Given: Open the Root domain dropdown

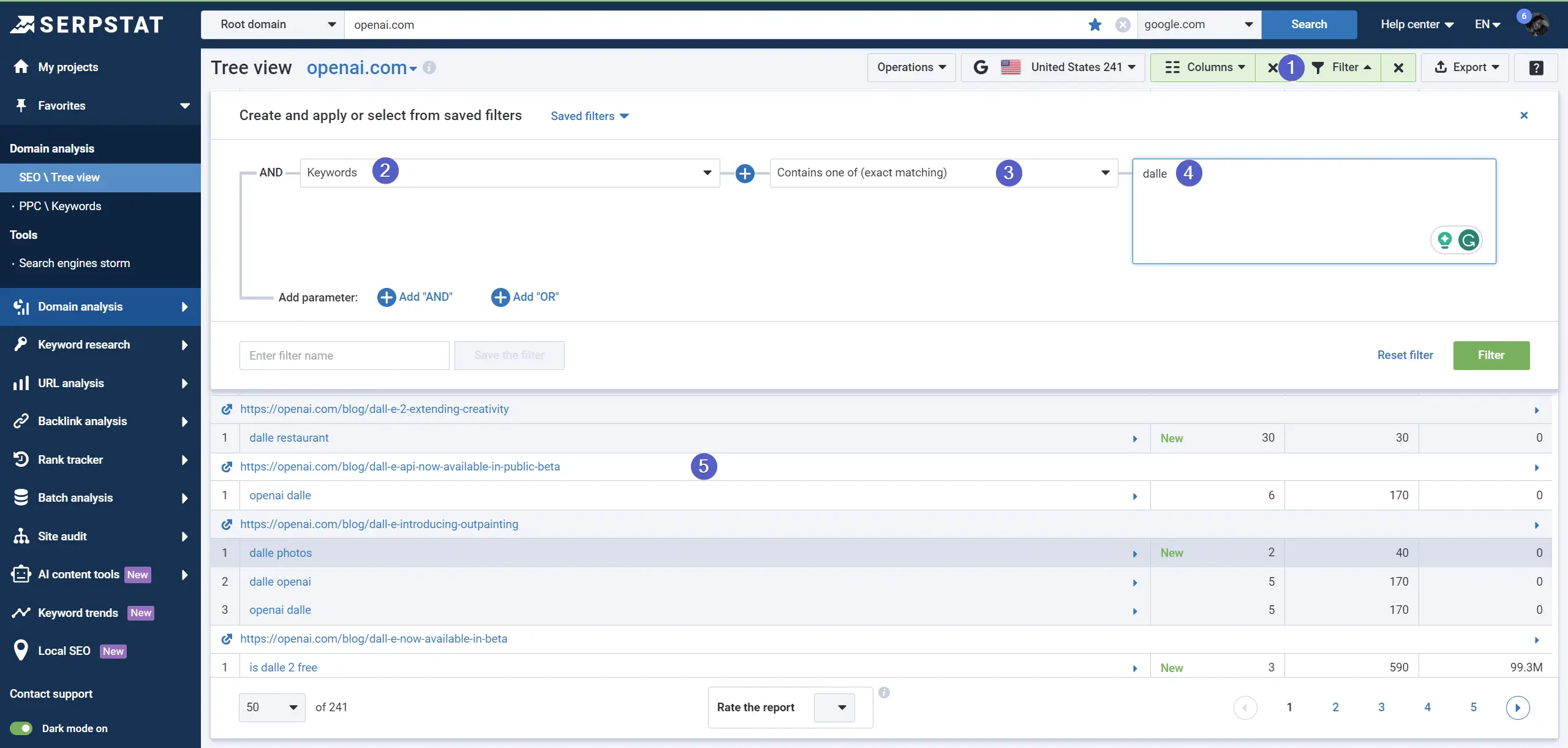Looking at the screenshot, I should [x=275, y=23].
